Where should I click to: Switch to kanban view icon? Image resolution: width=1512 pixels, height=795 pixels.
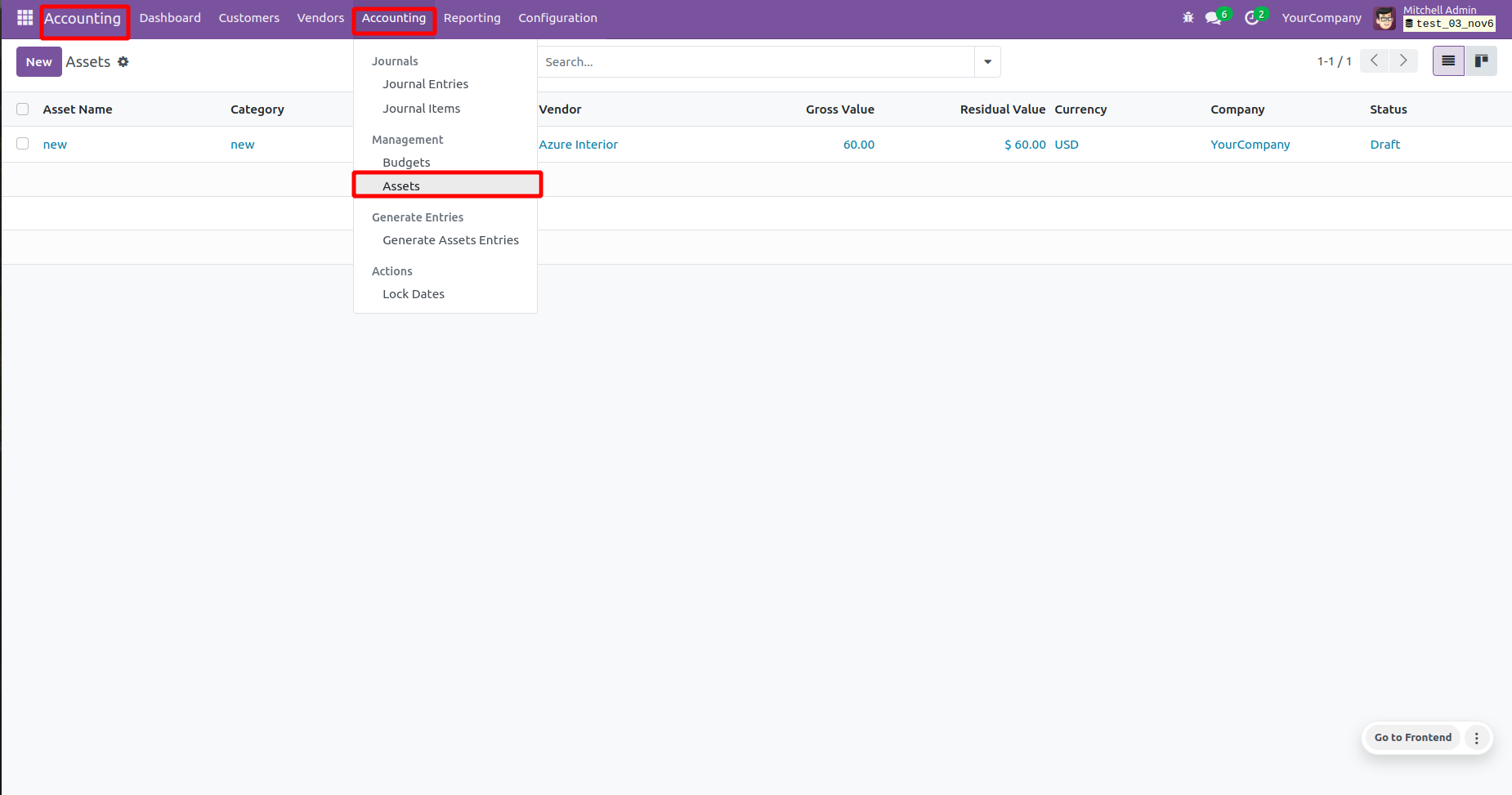pos(1481,61)
